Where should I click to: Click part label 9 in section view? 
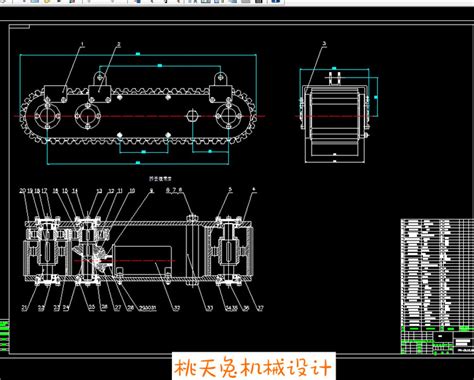point(151,191)
